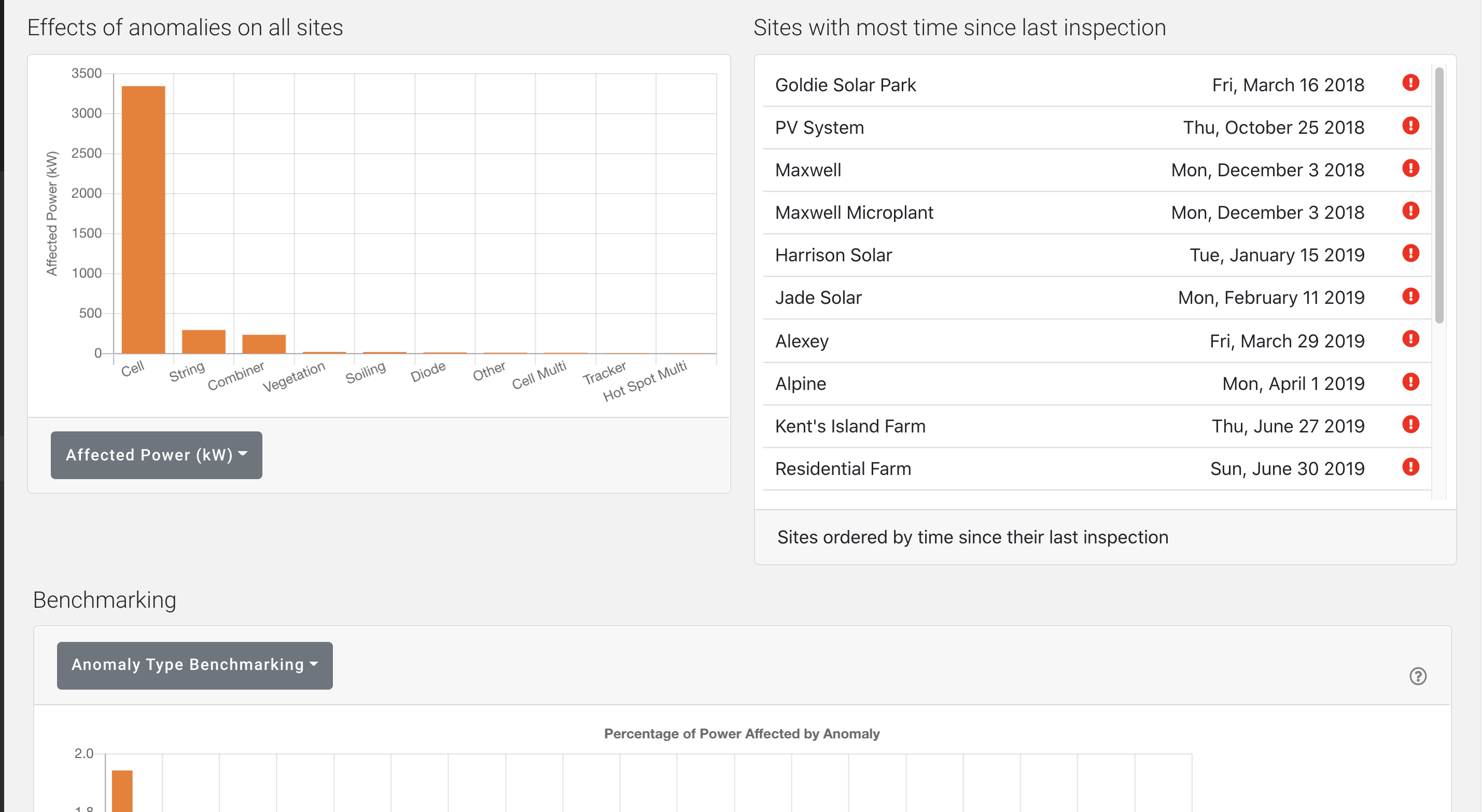Click the first orange bar in benchmarking chart

[x=122, y=791]
